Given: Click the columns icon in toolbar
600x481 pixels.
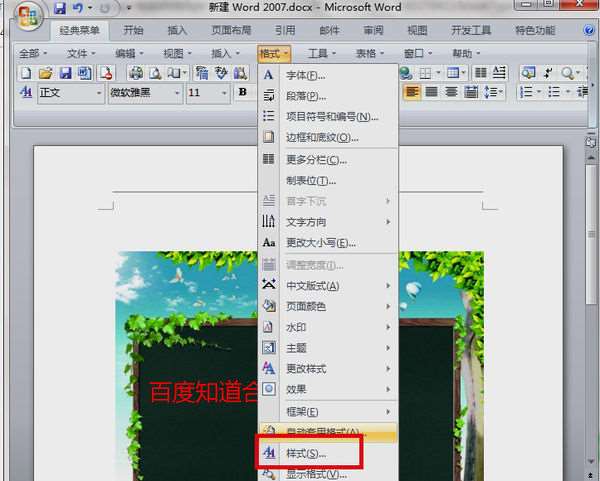Looking at the screenshot, I should 481,73.
